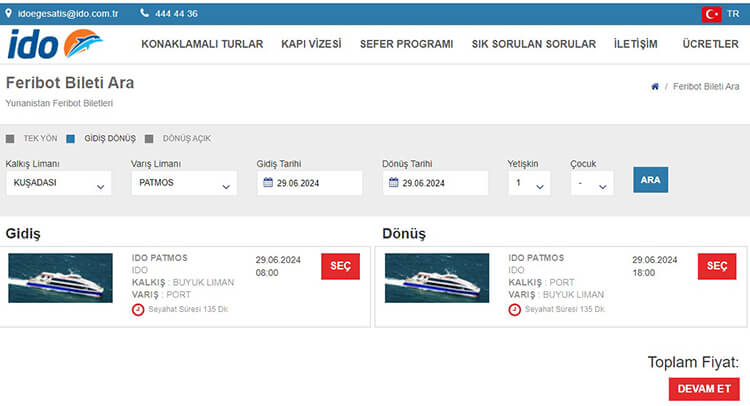
Task: Click calendar icon in Gidiş Tarihi field
Action: pos(268,182)
